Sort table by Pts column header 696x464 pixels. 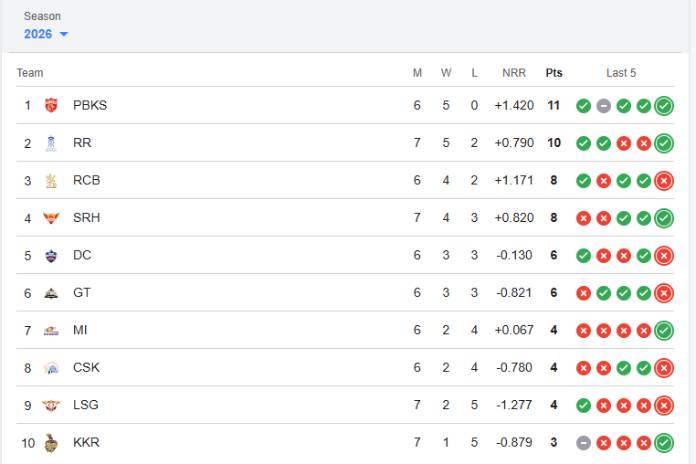554,73
